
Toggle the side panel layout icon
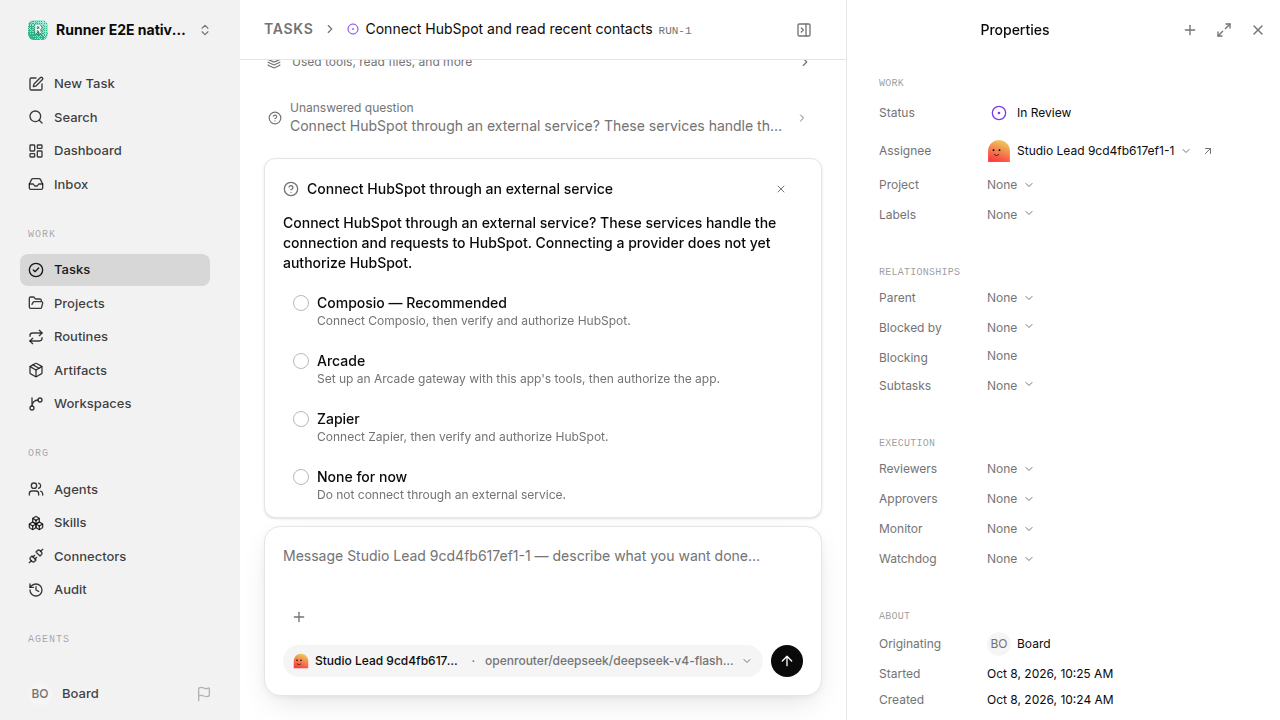804,30
